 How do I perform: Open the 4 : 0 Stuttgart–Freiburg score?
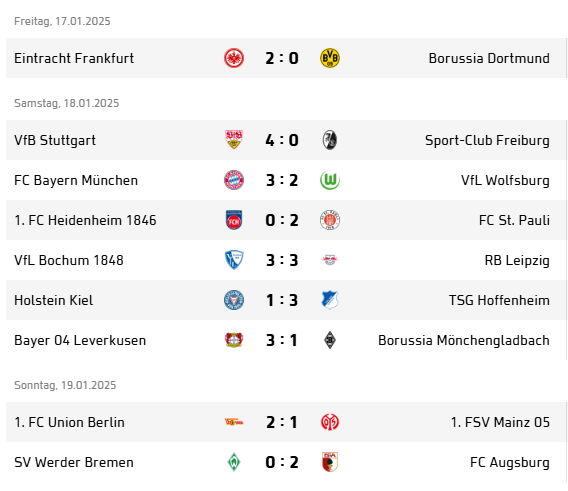pyautogui.click(x=282, y=140)
